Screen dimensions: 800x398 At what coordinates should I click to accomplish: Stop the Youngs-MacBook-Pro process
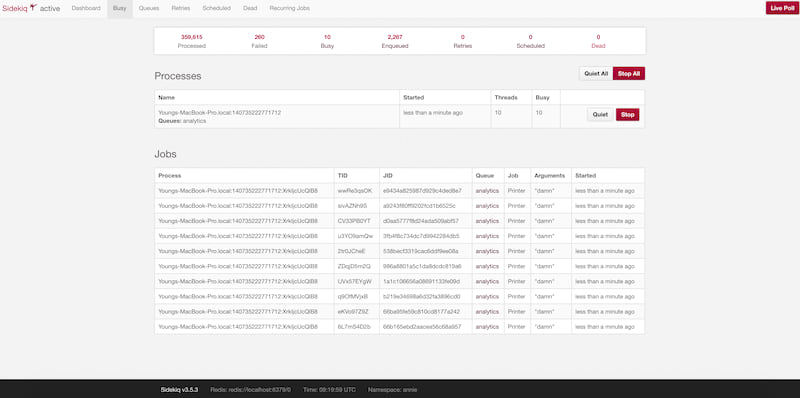(x=628, y=115)
